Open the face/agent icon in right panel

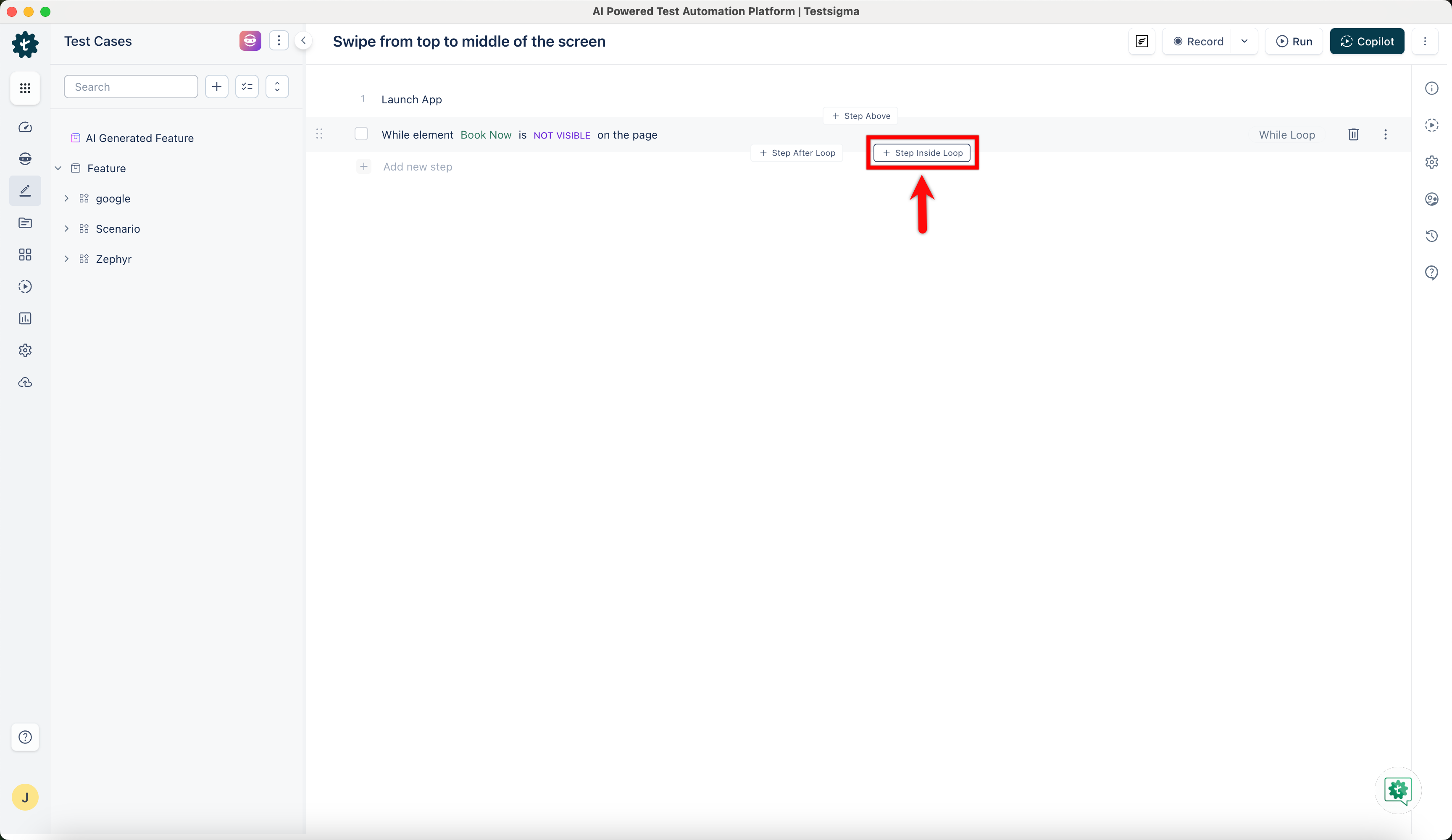pos(1431,199)
